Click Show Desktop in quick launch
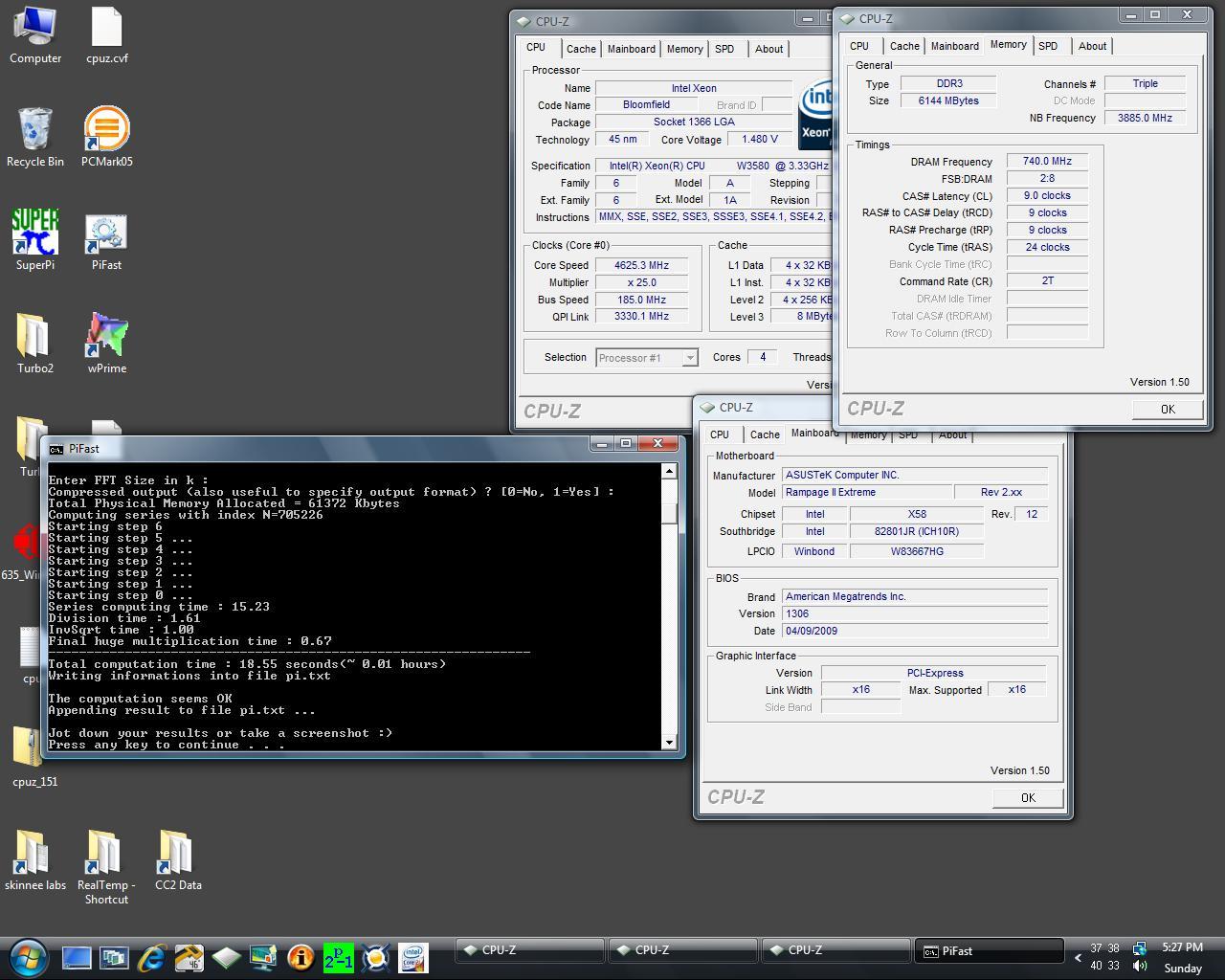 point(77,957)
